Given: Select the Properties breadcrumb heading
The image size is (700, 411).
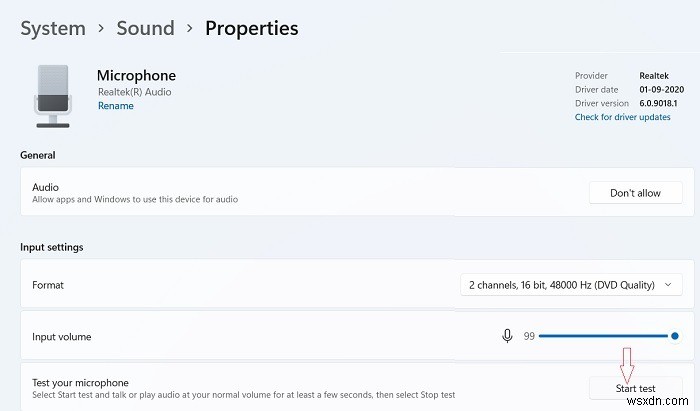Looking at the screenshot, I should [x=251, y=28].
